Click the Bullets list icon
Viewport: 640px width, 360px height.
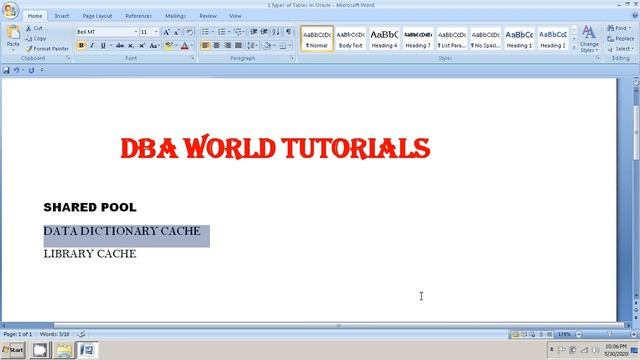pos(205,32)
